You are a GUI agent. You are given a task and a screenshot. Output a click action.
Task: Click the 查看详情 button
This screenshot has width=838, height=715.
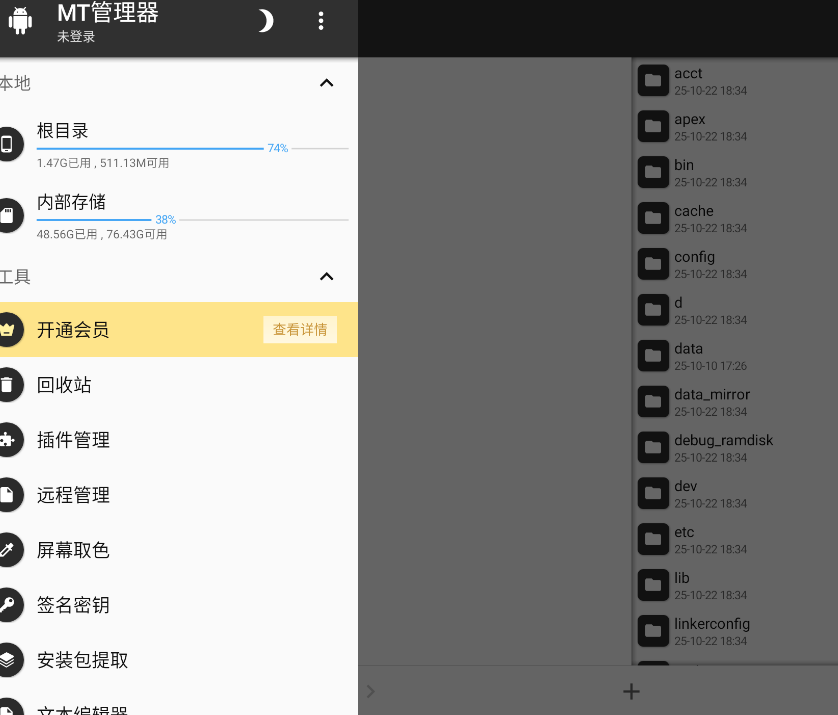point(300,330)
